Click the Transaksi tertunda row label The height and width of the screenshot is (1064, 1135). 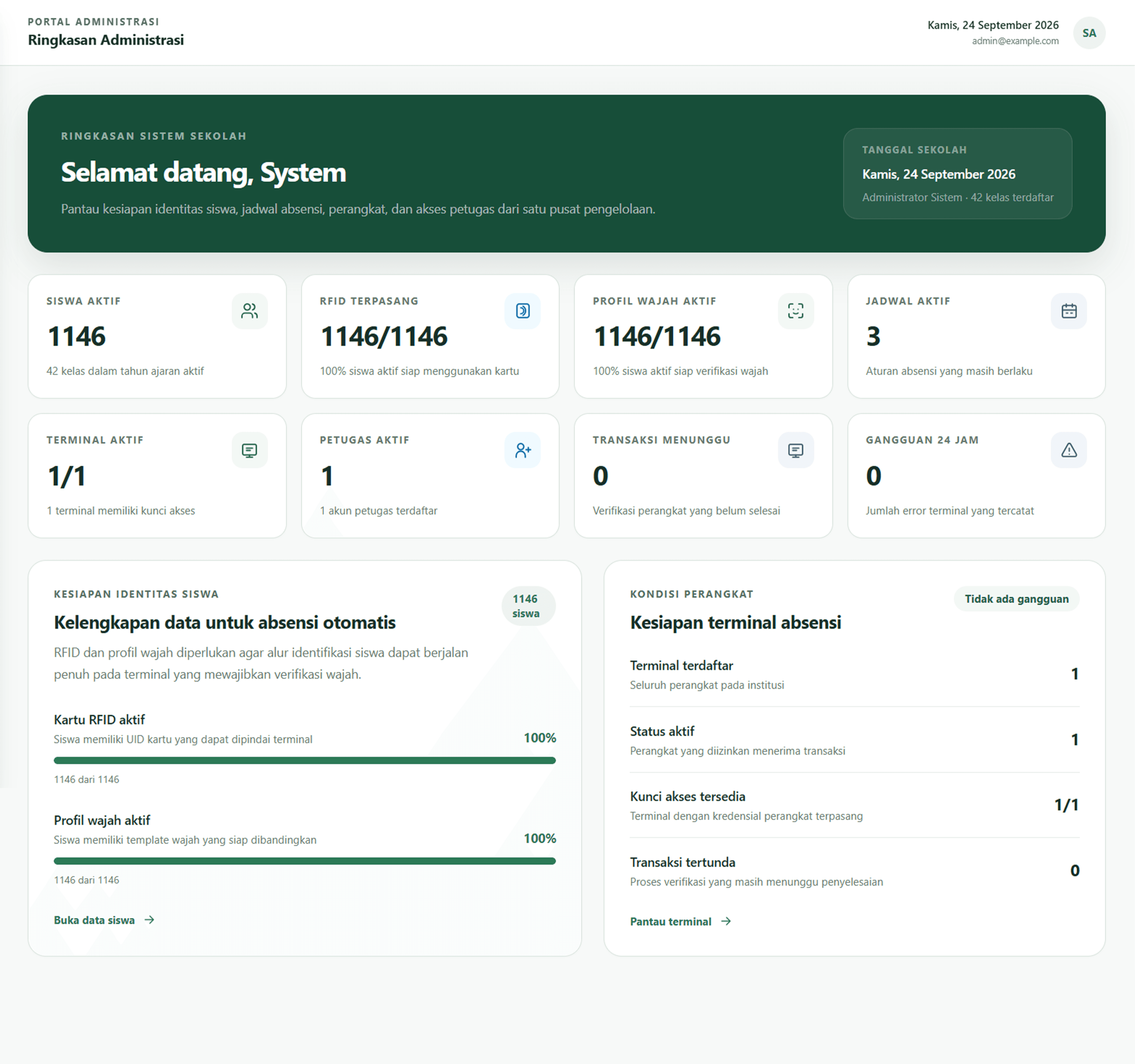point(682,862)
